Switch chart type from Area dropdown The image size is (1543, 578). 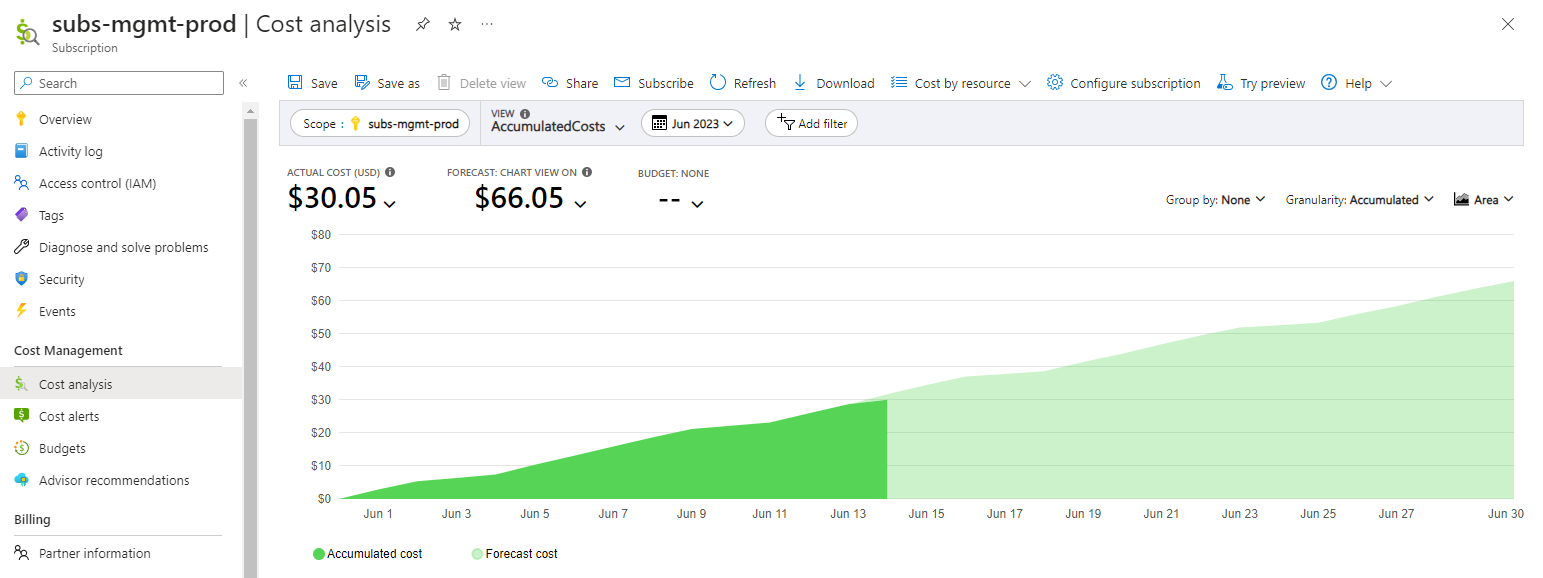click(1484, 200)
